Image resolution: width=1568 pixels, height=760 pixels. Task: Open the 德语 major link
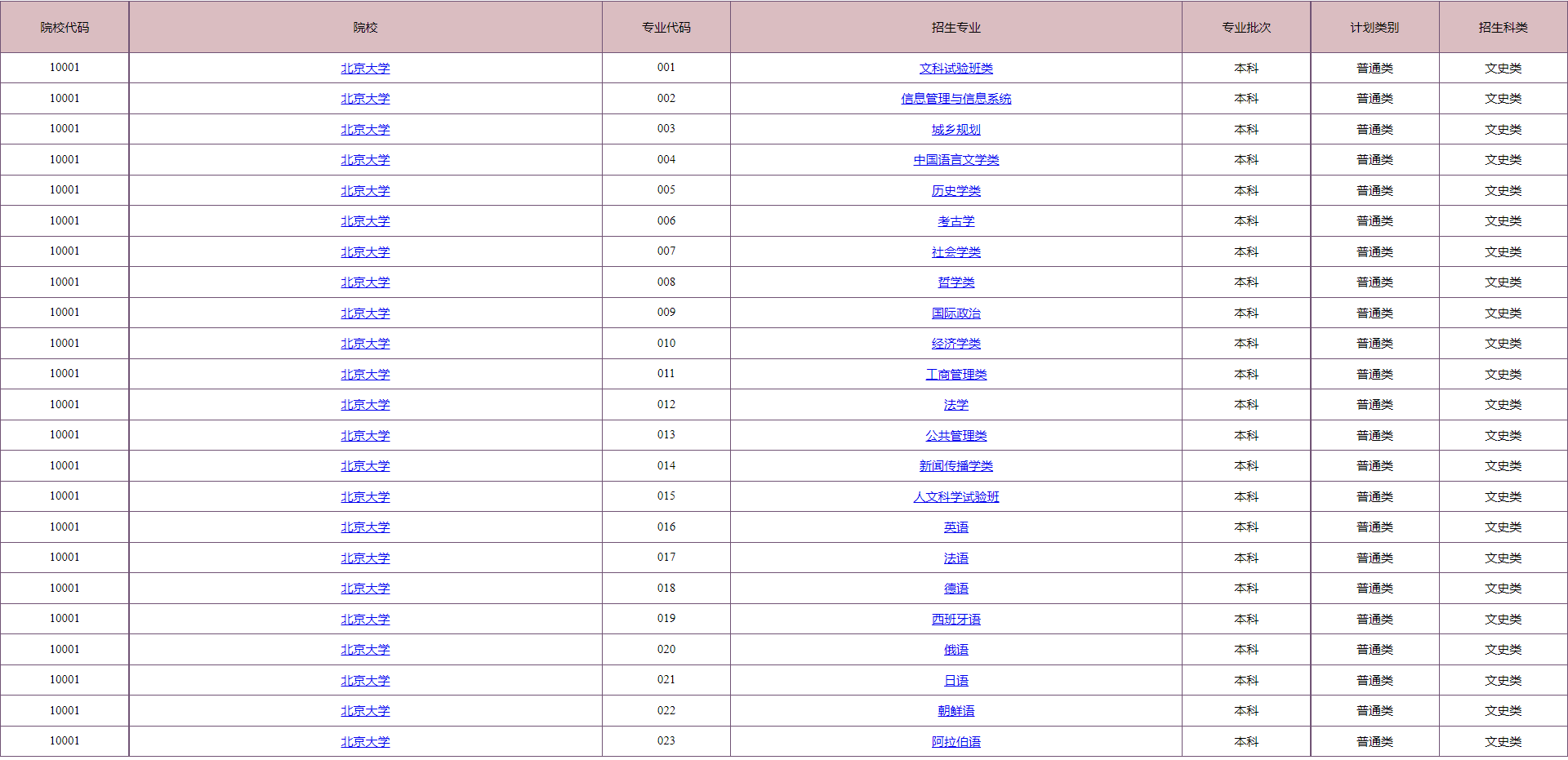[x=955, y=589]
